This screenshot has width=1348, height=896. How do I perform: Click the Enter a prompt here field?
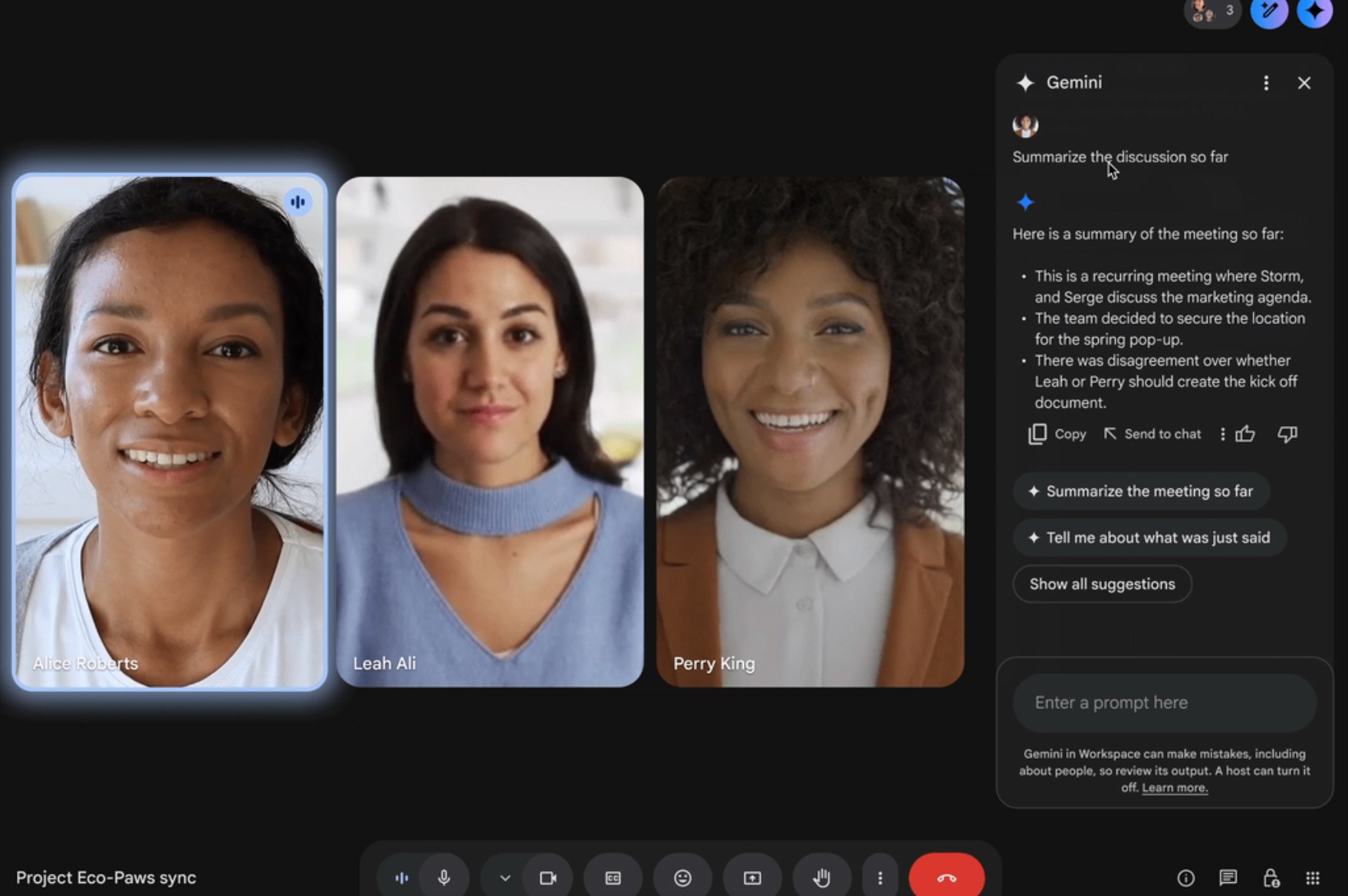tap(1163, 702)
